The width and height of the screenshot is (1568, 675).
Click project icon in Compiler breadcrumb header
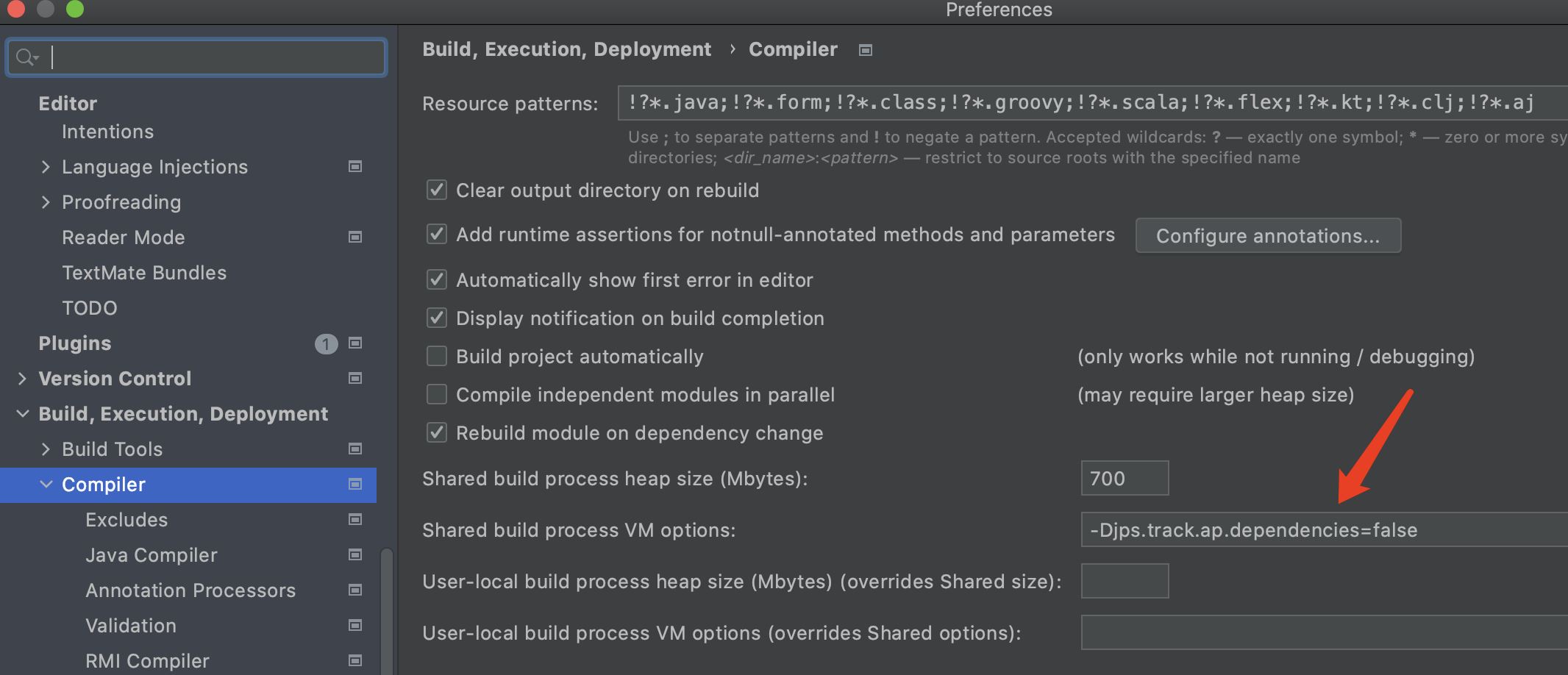tap(866, 50)
